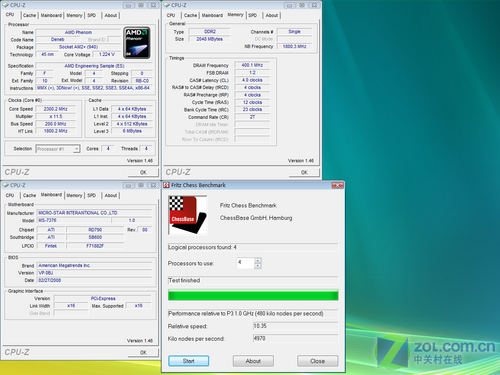Click the AMD Phenom processor logo
500x375 pixels.
point(137,43)
